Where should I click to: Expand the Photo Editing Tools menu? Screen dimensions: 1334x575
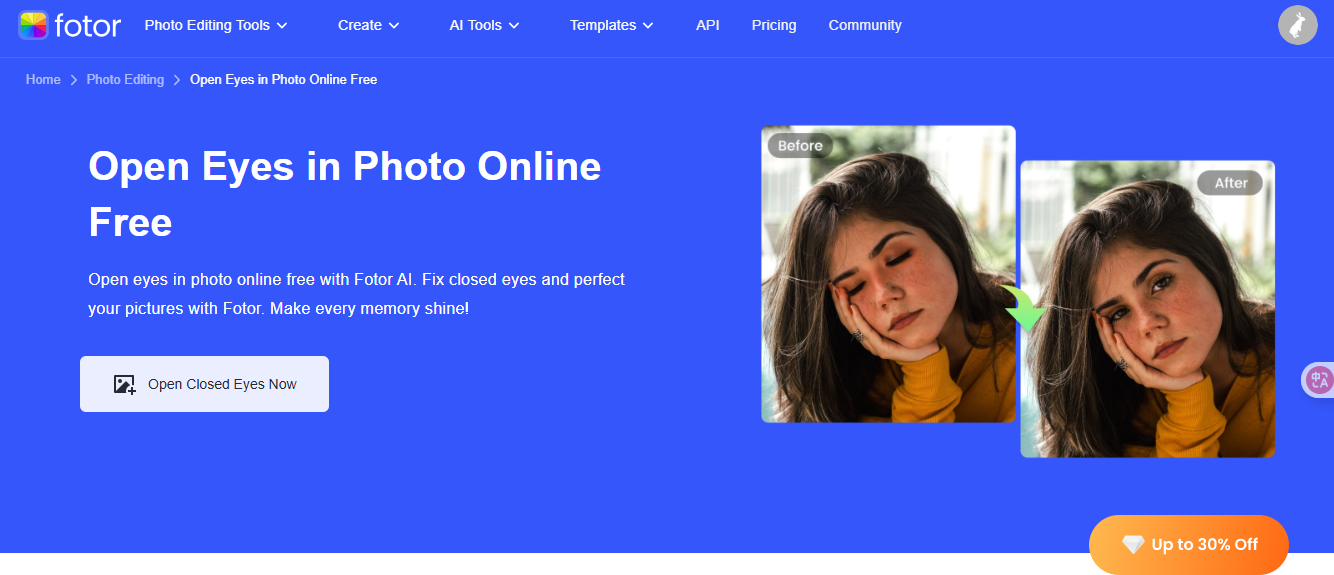point(216,25)
